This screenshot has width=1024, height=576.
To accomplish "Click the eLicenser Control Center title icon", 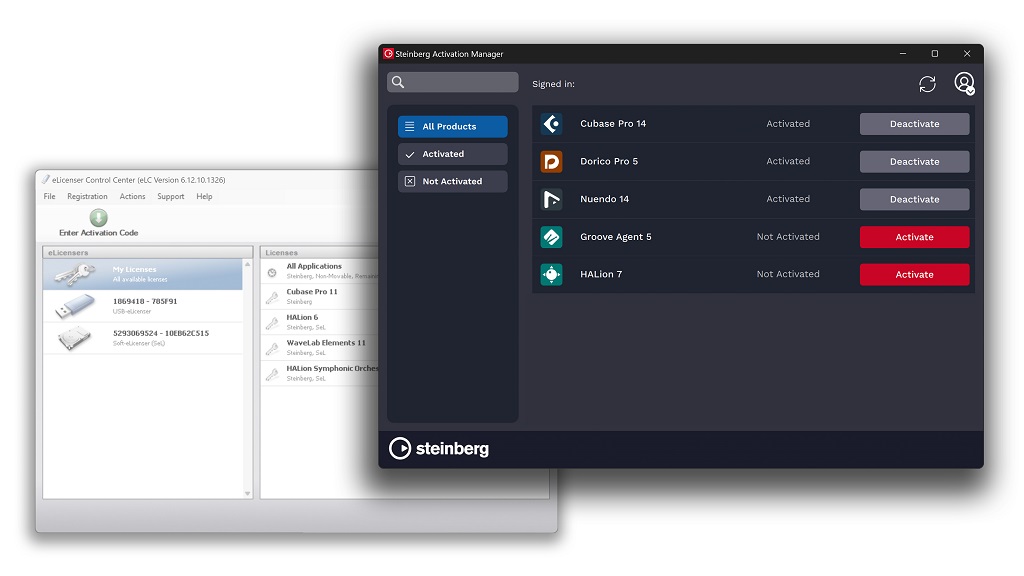I will click(46, 180).
